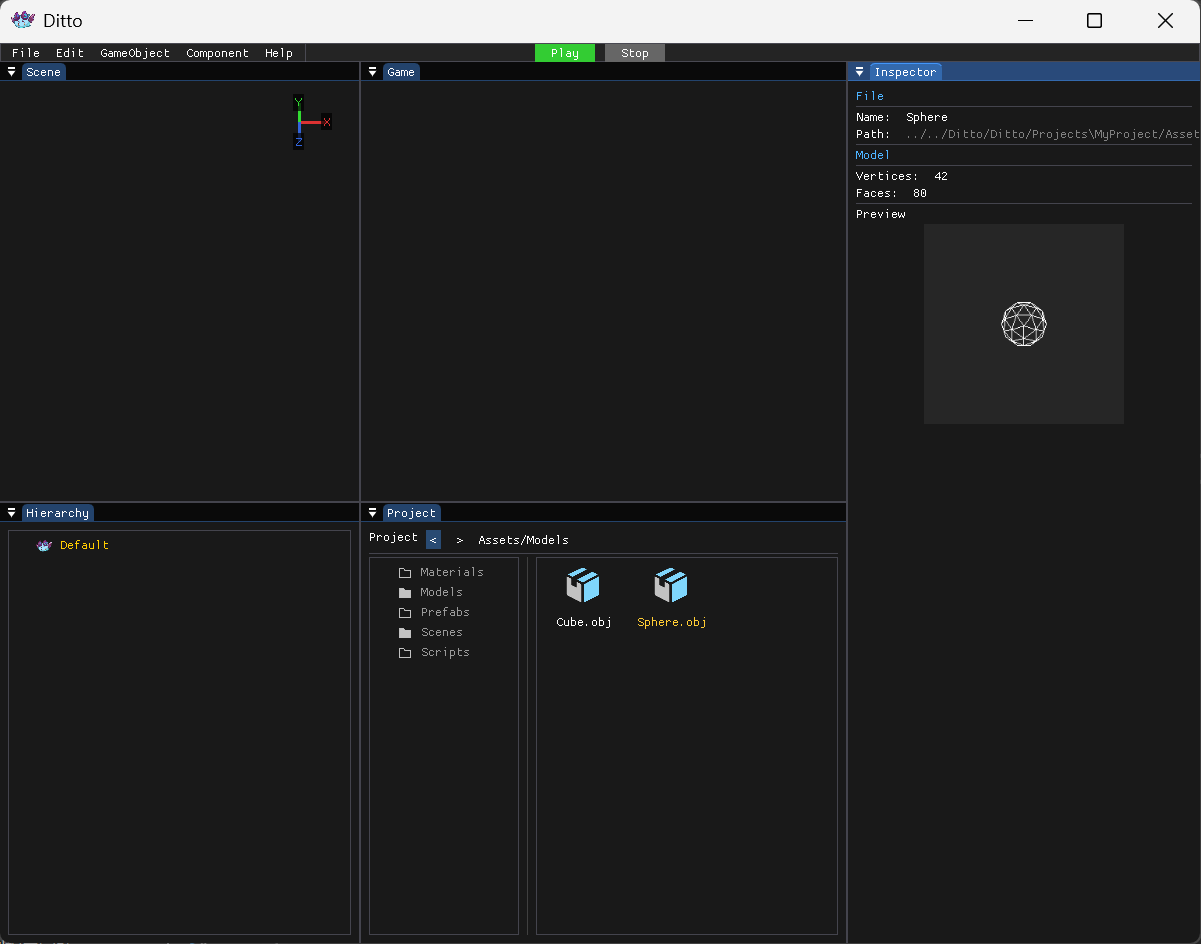Go forward with the > navigation button
The height and width of the screenshot is (944, 1201).
coord(459,540)
